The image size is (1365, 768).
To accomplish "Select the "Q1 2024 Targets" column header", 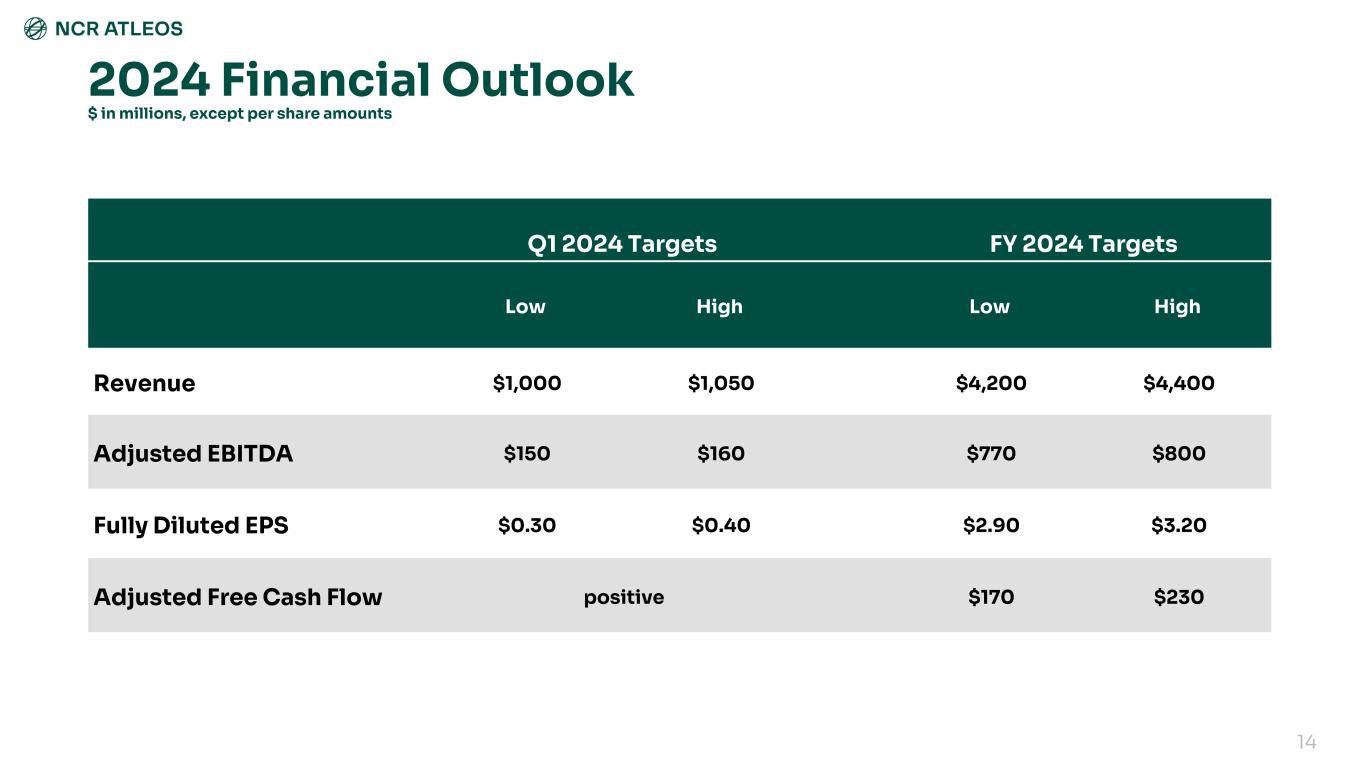I will coord(622,244).
